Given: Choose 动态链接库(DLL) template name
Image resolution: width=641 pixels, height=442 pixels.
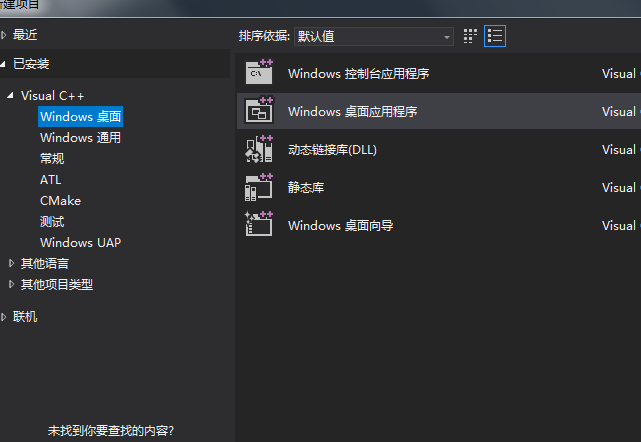Looking at the screenshot, I should pyautogui.click(x=332, y=150).
